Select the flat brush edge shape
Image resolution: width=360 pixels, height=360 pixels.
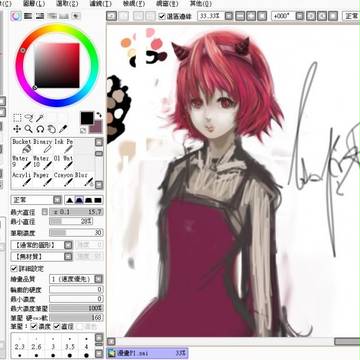[98, 200]
